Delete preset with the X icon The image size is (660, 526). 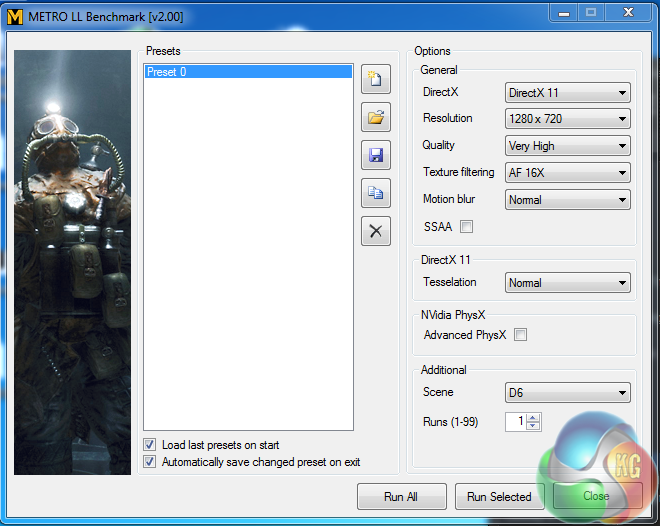(x=376, y=231)
